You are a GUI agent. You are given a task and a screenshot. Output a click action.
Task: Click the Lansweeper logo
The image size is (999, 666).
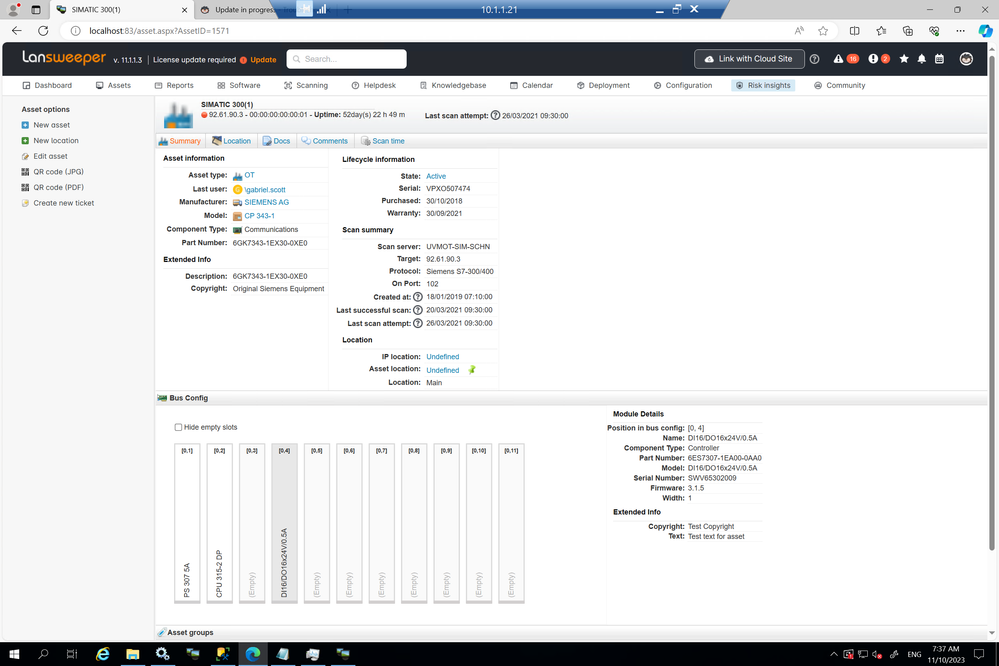pos(64,58)
